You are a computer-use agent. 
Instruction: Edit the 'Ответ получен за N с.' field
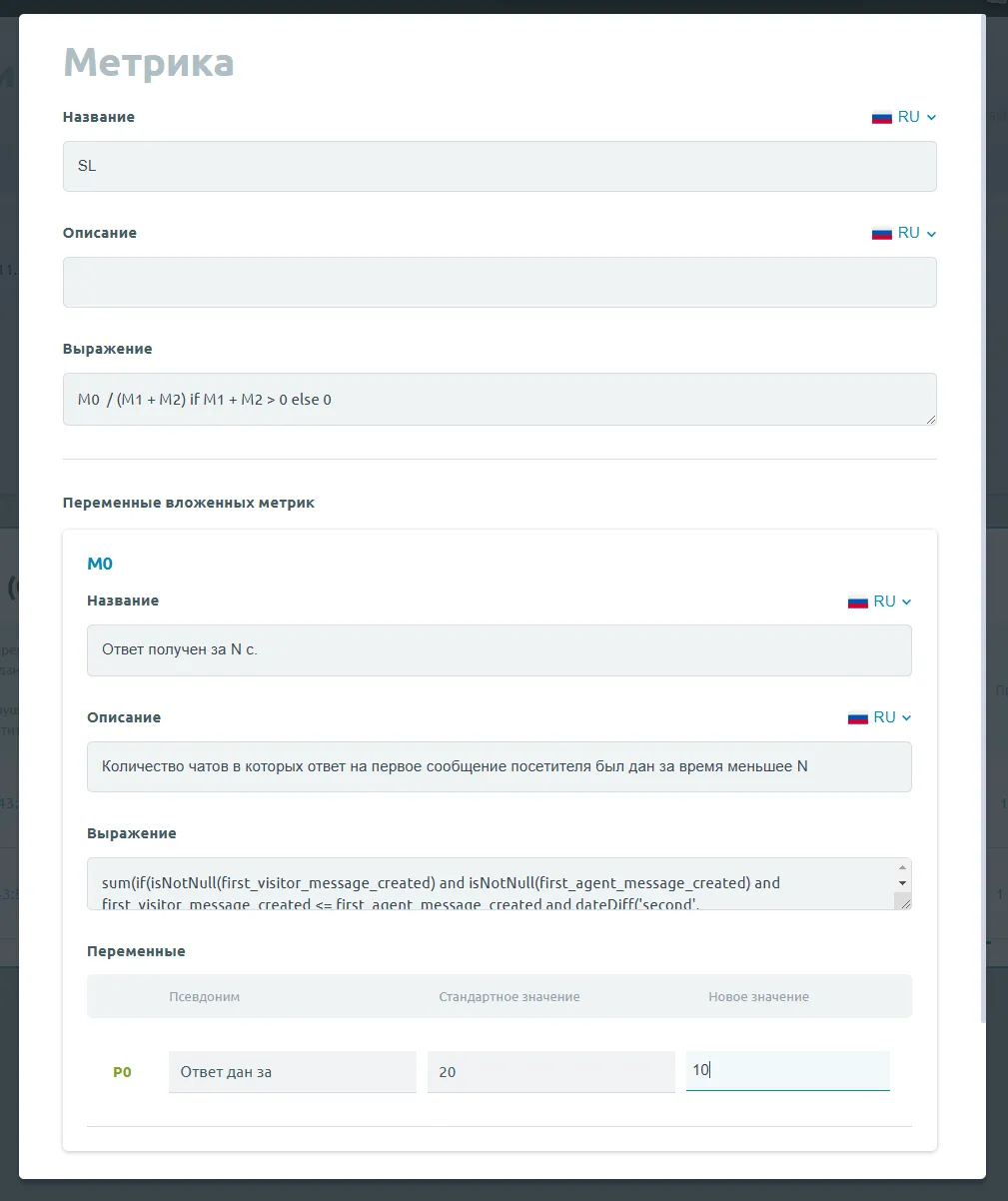coord(500,650)
